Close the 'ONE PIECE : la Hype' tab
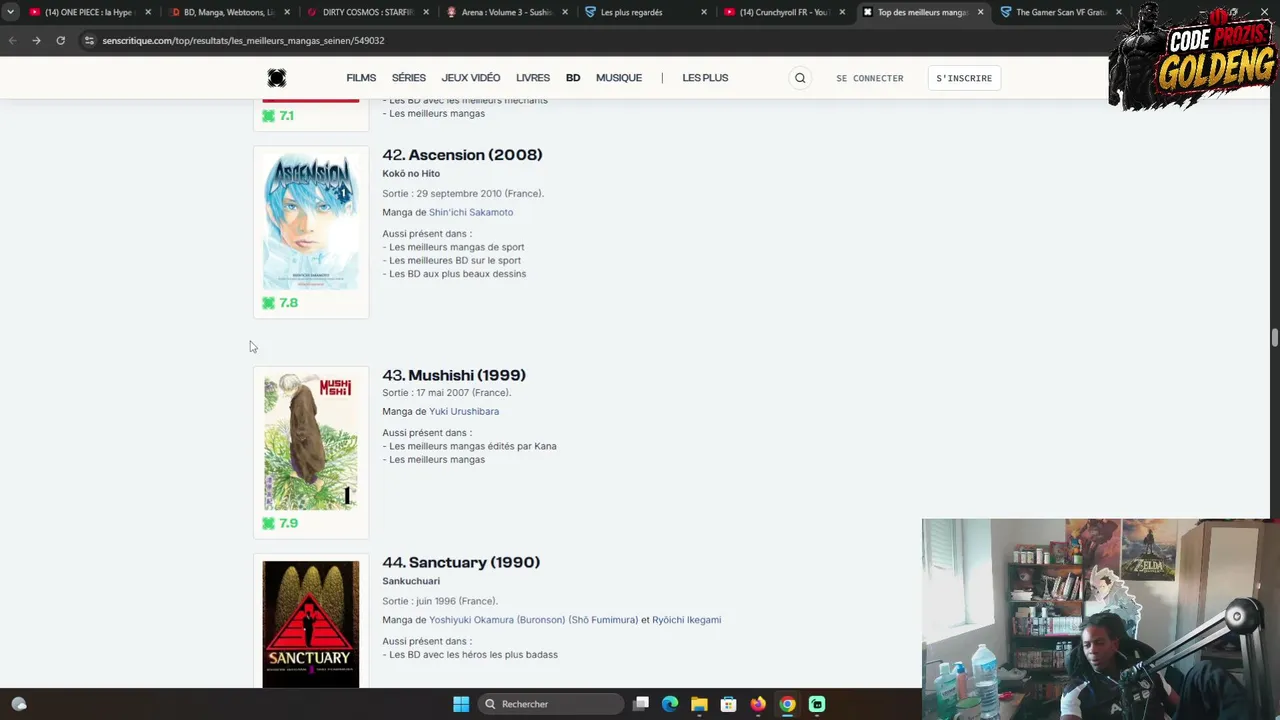The width and height of the screenshot is (1280, 720). (148, 12)
